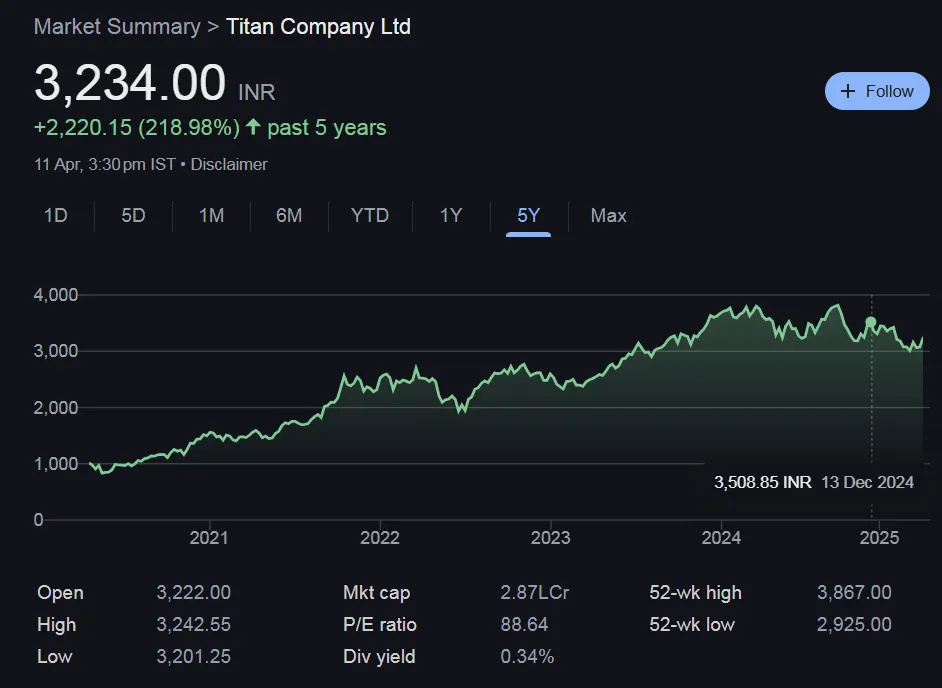
Task: Click the 1,000 y-axis label
Action: click(56, 464)
